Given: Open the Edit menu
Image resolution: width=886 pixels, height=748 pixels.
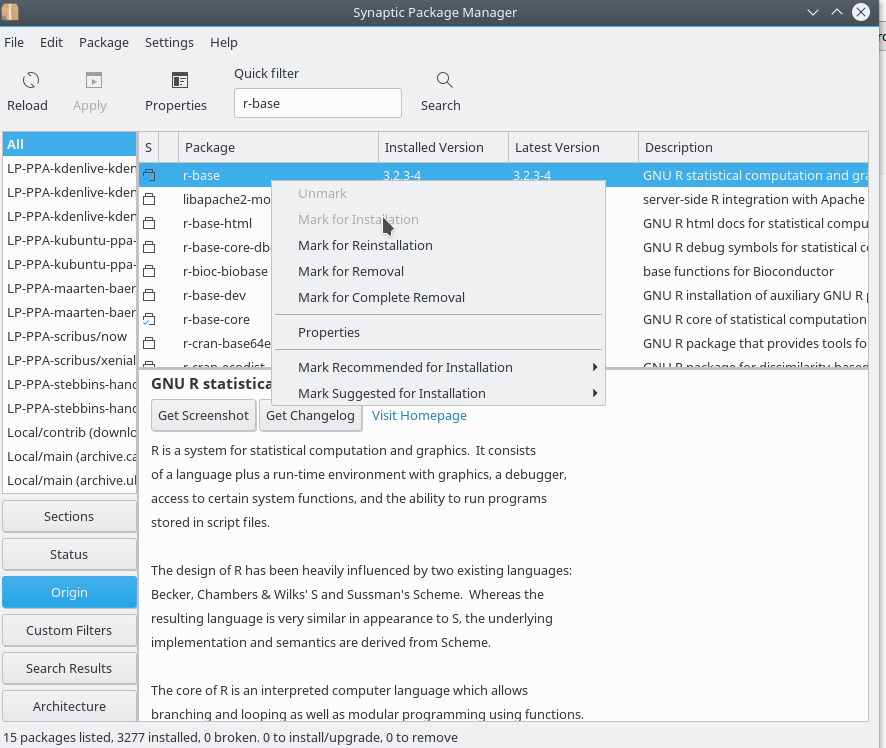Looking at the screenshot, I should pos(51,42).
